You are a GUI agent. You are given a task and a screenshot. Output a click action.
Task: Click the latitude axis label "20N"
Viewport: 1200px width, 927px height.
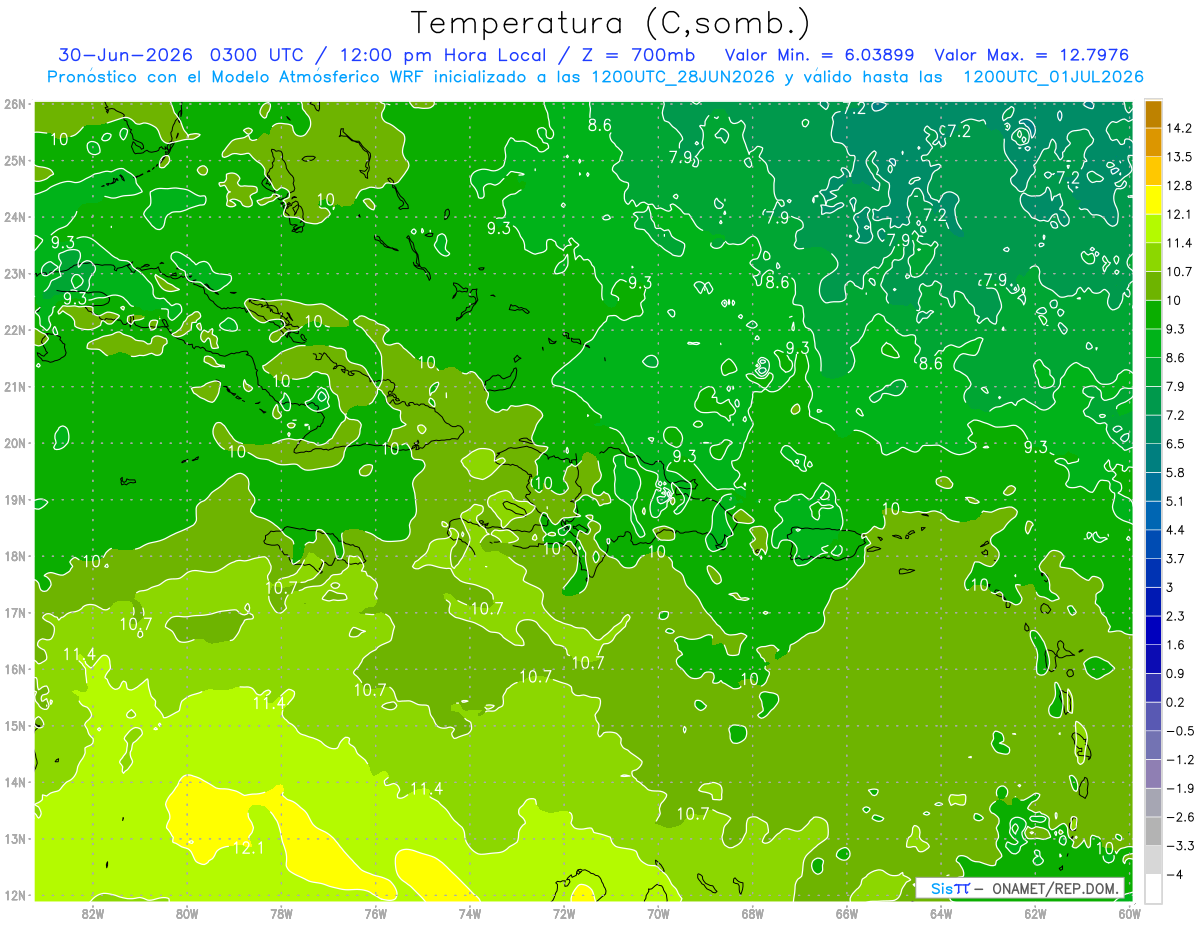pos(14,443)
